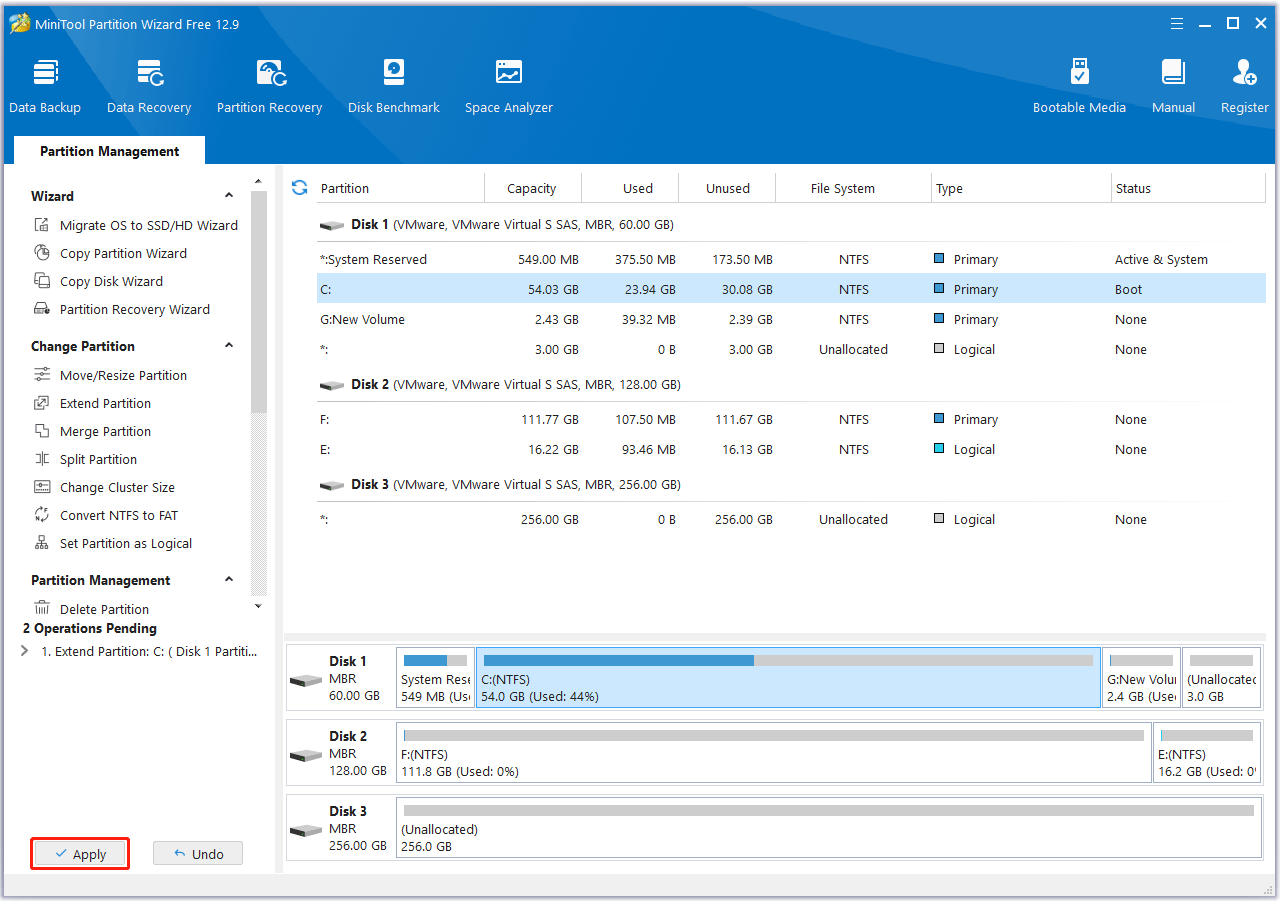
Task: Sort by the Partition column header
Action: click(x=400, y=188)
